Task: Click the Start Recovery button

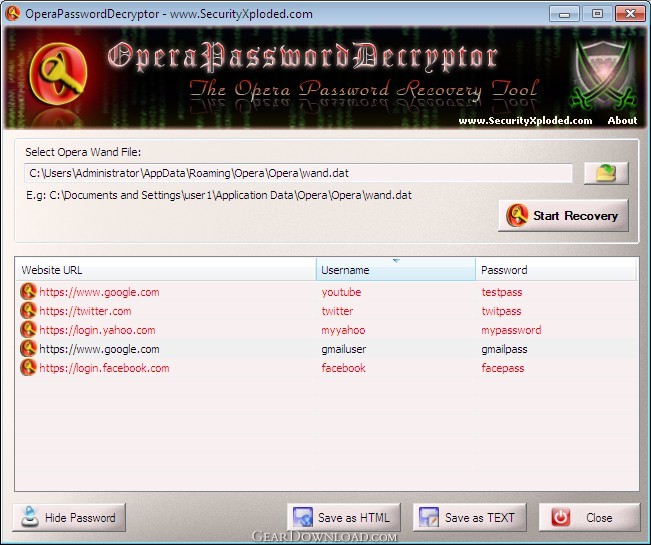Action: point(563,215)
